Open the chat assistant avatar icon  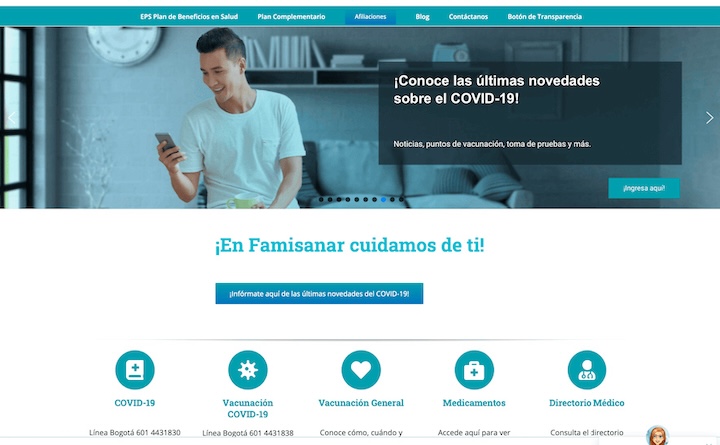pyautogui.click(x=657, y=435)
